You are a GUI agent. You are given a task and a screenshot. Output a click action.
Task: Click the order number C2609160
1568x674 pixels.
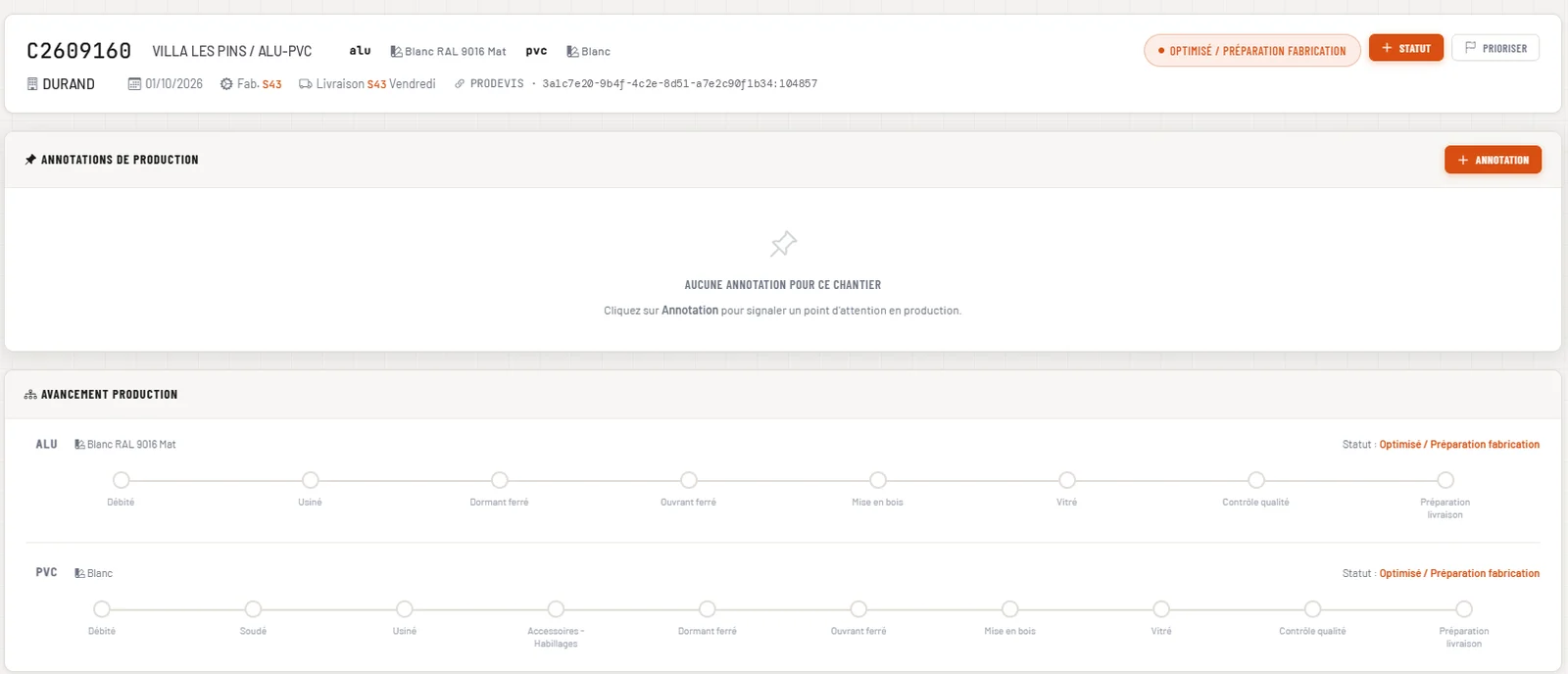coord(78,51)
